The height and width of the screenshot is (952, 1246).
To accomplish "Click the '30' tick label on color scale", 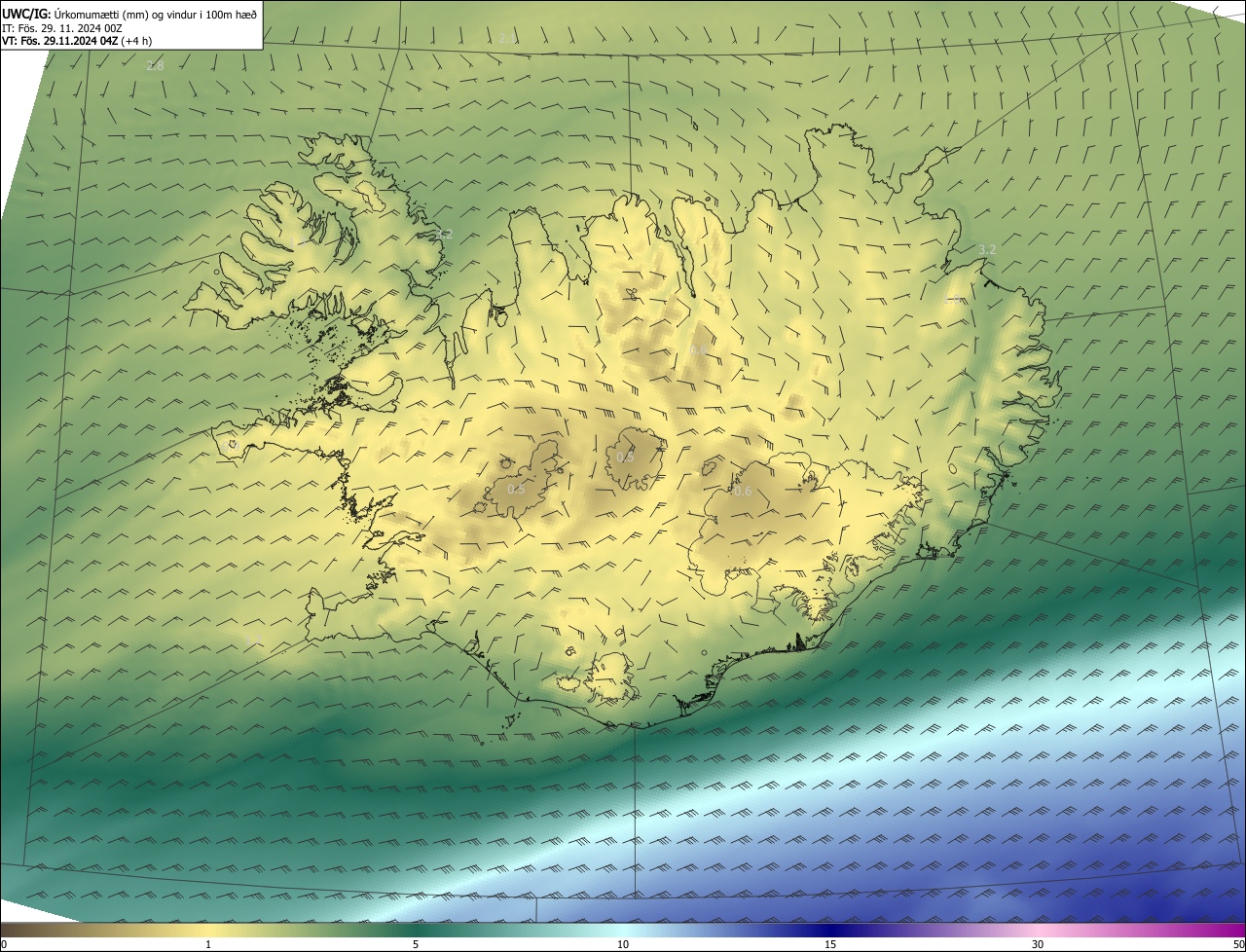I will (1038, 944).
